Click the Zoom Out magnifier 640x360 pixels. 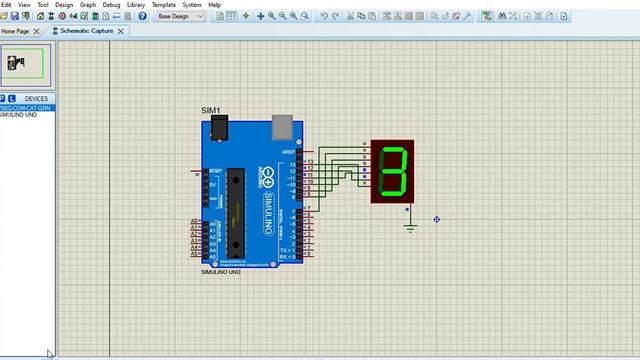pos(282,16)
